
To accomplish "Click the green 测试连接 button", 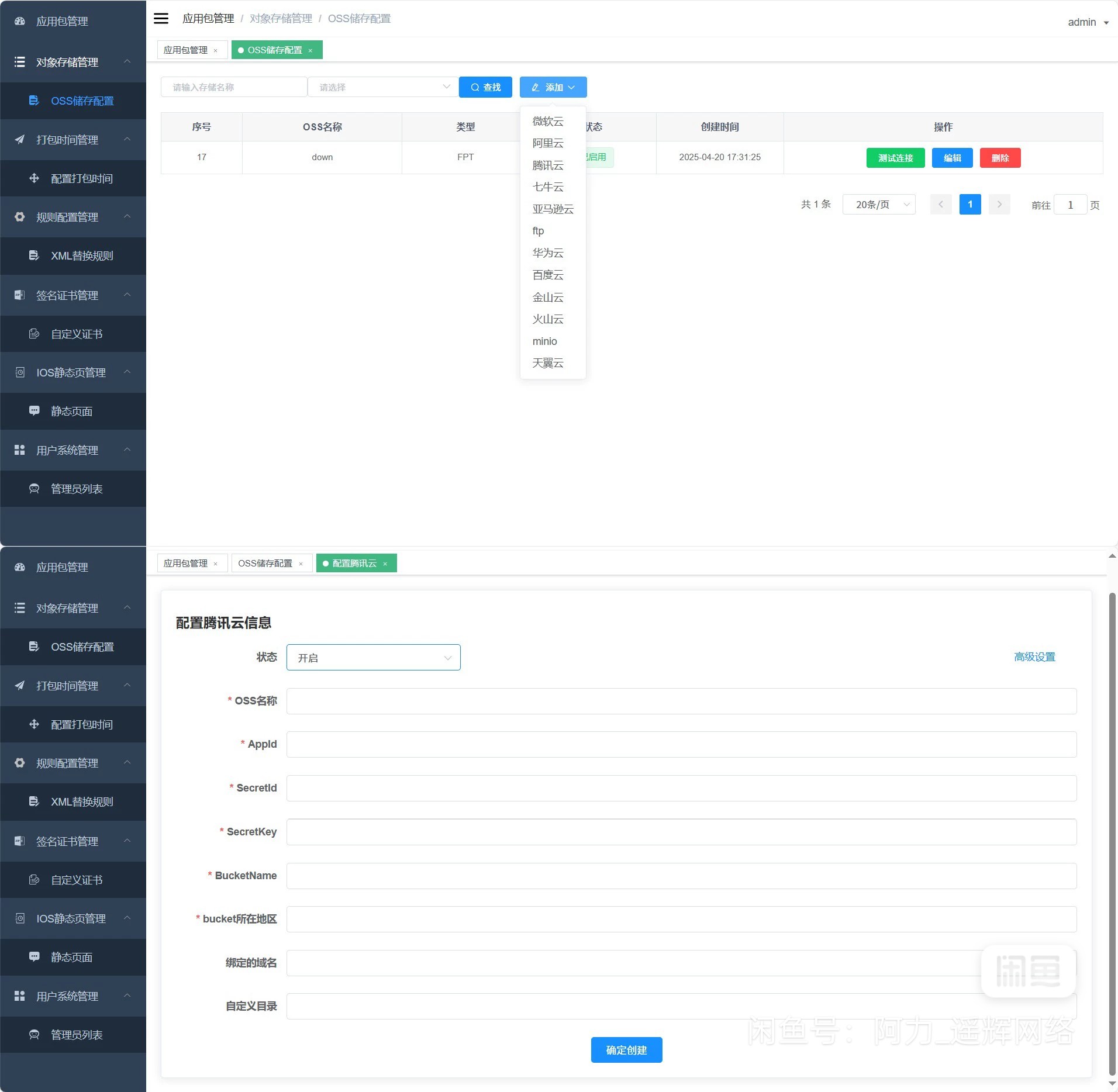I will [895, 158].
